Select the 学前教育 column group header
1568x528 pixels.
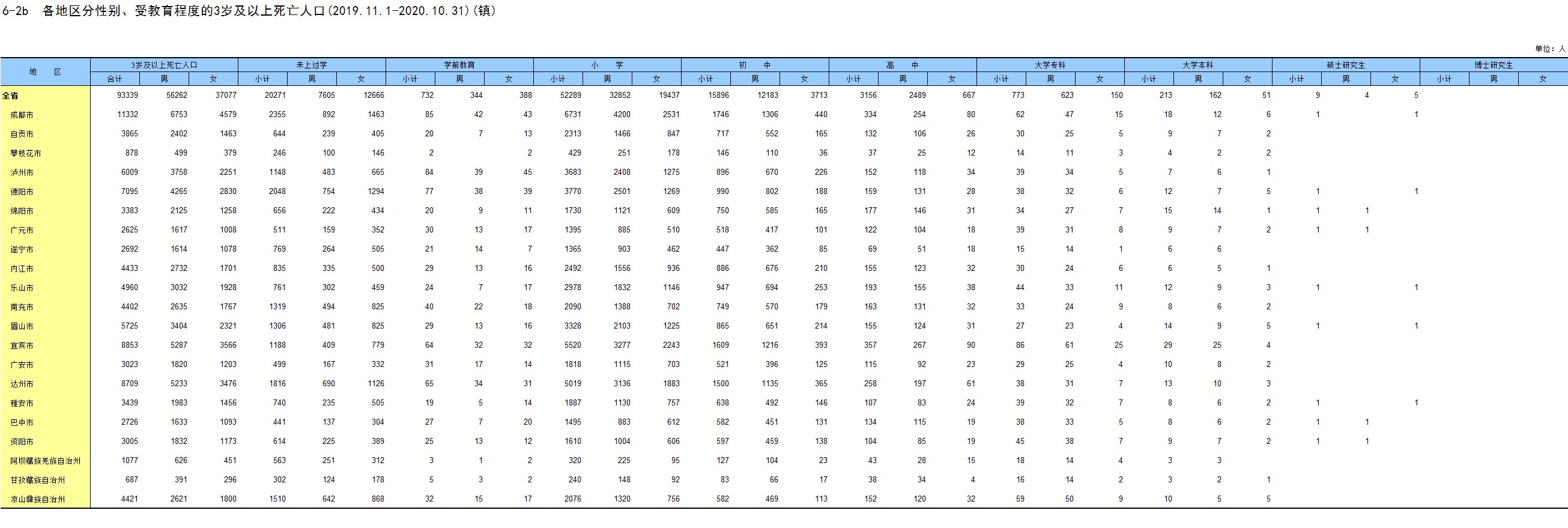pos(459,65)
